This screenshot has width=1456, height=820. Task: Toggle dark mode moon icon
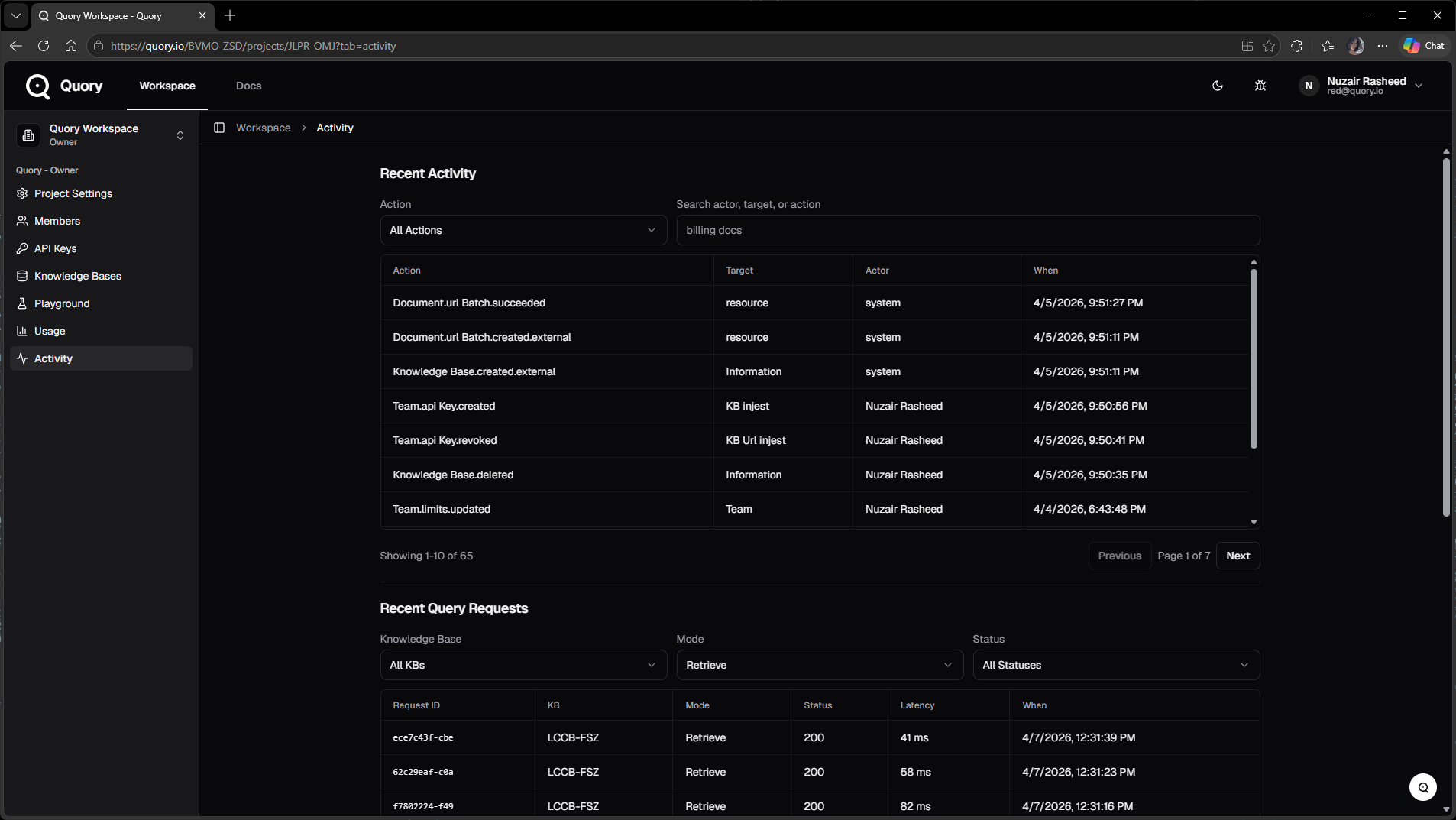click(x=1218, y=86)
